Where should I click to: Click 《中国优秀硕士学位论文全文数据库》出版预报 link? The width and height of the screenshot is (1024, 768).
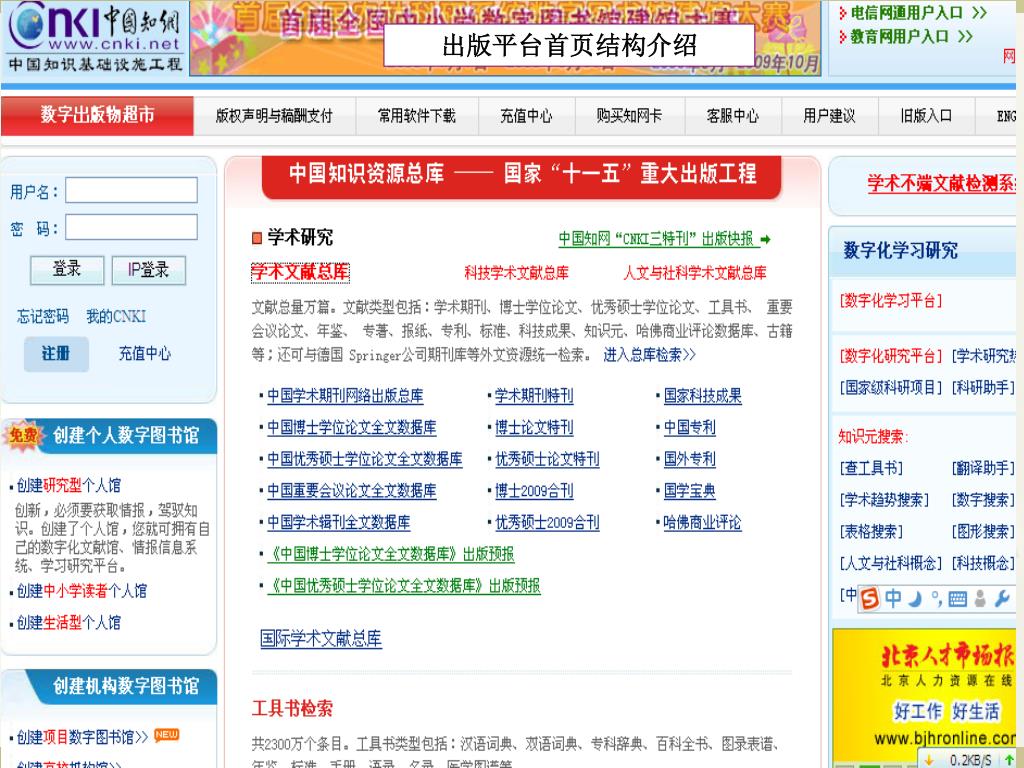click(x=404, y=586)
